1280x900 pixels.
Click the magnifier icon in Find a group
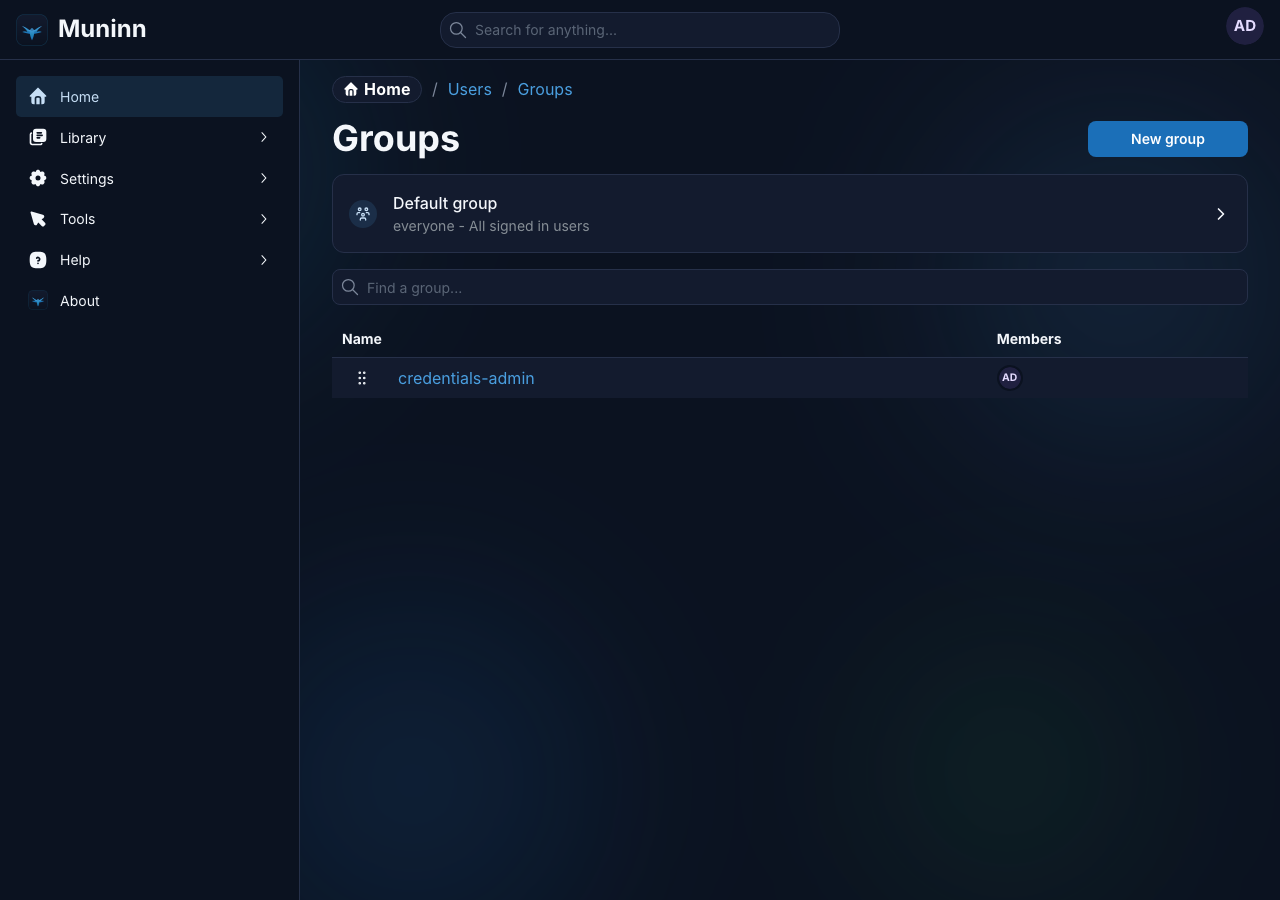(x=350, y=287)
